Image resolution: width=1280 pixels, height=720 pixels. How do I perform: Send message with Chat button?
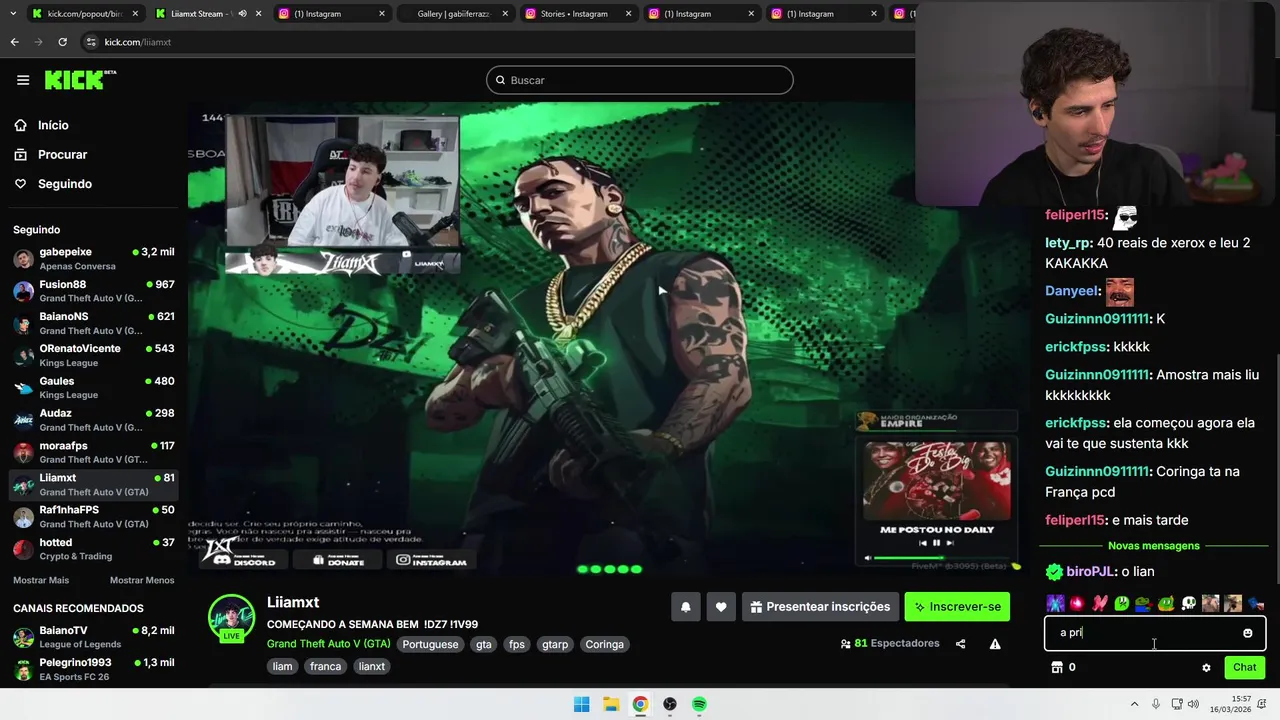pyautogui.click(x=1245, y=667)
